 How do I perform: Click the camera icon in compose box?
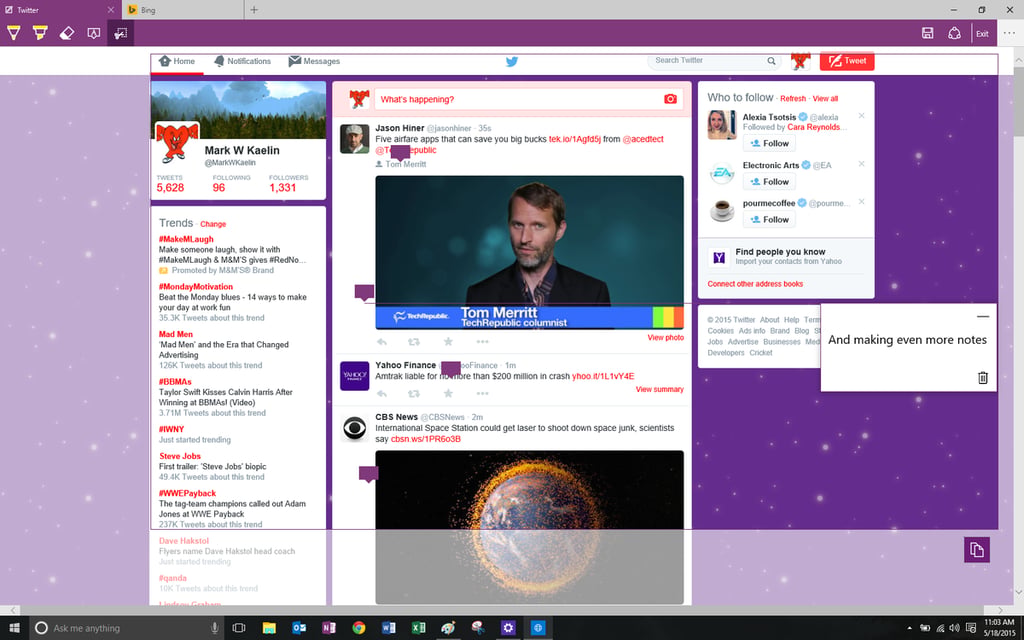click(670, 99)
